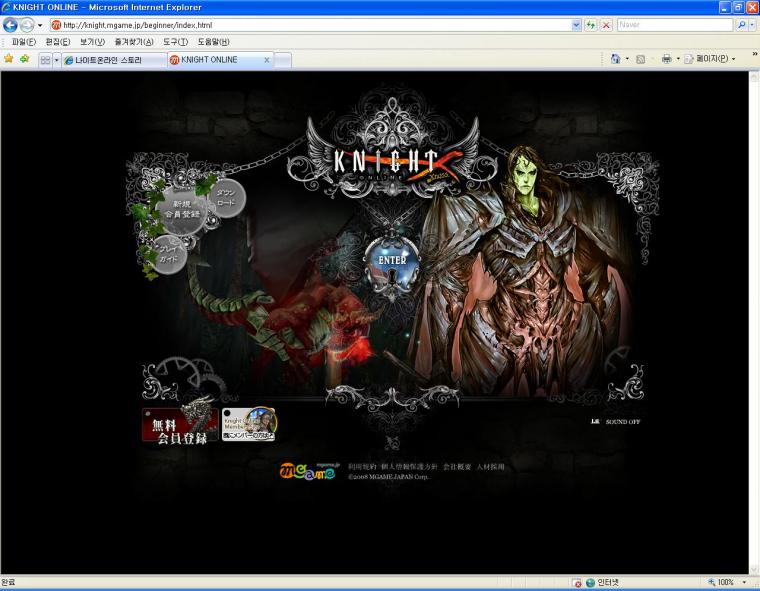
Task: Click the red 無料会員登録 banner
Action: 180,424
